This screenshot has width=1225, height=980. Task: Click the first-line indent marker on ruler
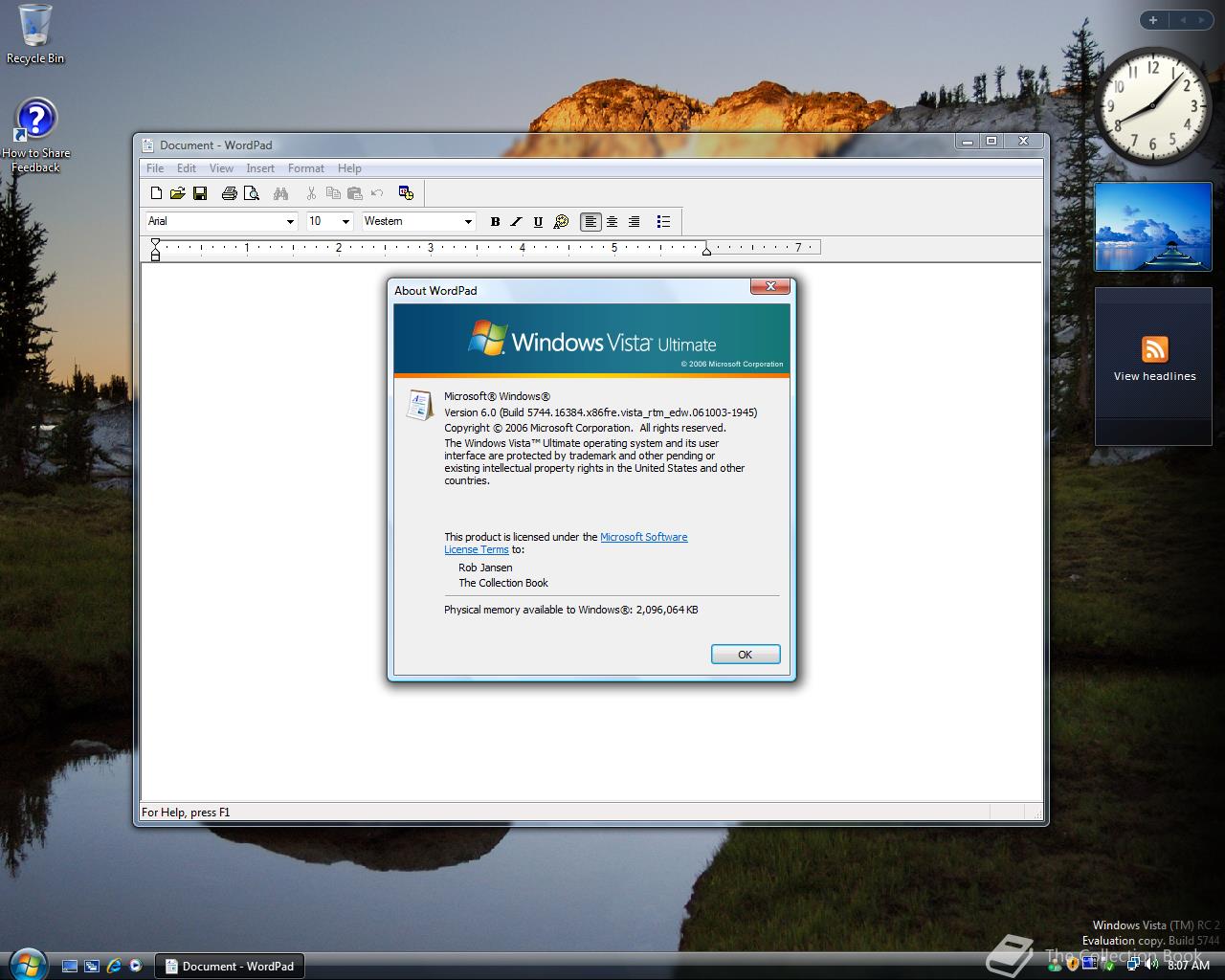(x=155, y=243)
